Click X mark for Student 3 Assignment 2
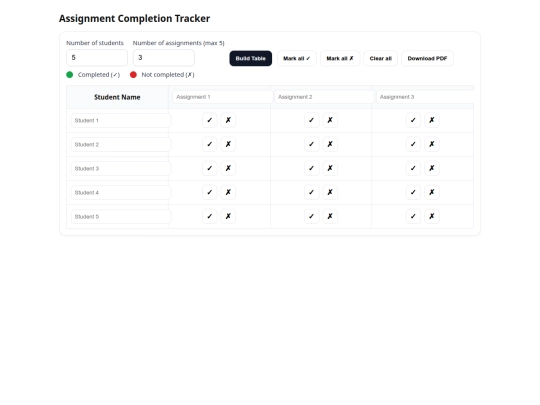Screen dimensions: 540x405 (330, 168)
